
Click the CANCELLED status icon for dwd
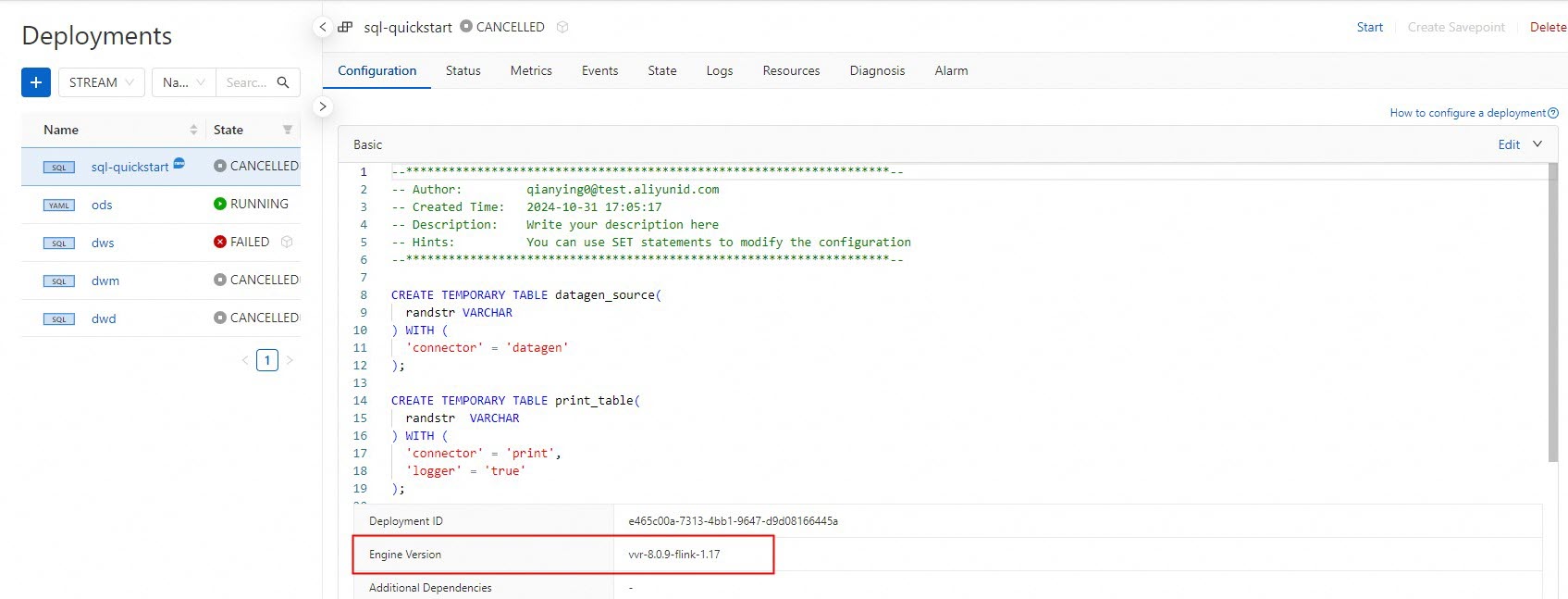[x=220, y=318]
